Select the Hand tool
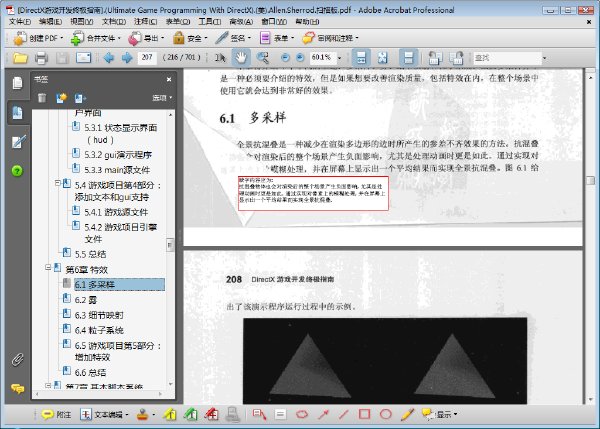 point(241,58)
